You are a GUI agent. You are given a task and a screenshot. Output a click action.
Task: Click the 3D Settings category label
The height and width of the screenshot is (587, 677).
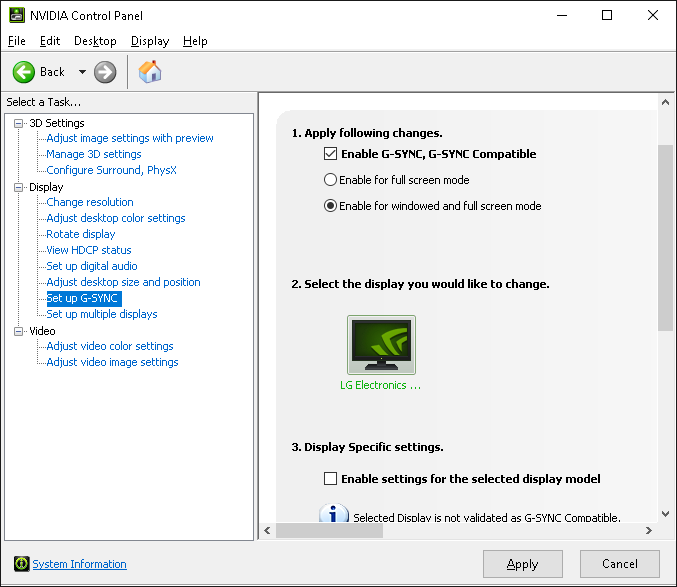point(57,123)
